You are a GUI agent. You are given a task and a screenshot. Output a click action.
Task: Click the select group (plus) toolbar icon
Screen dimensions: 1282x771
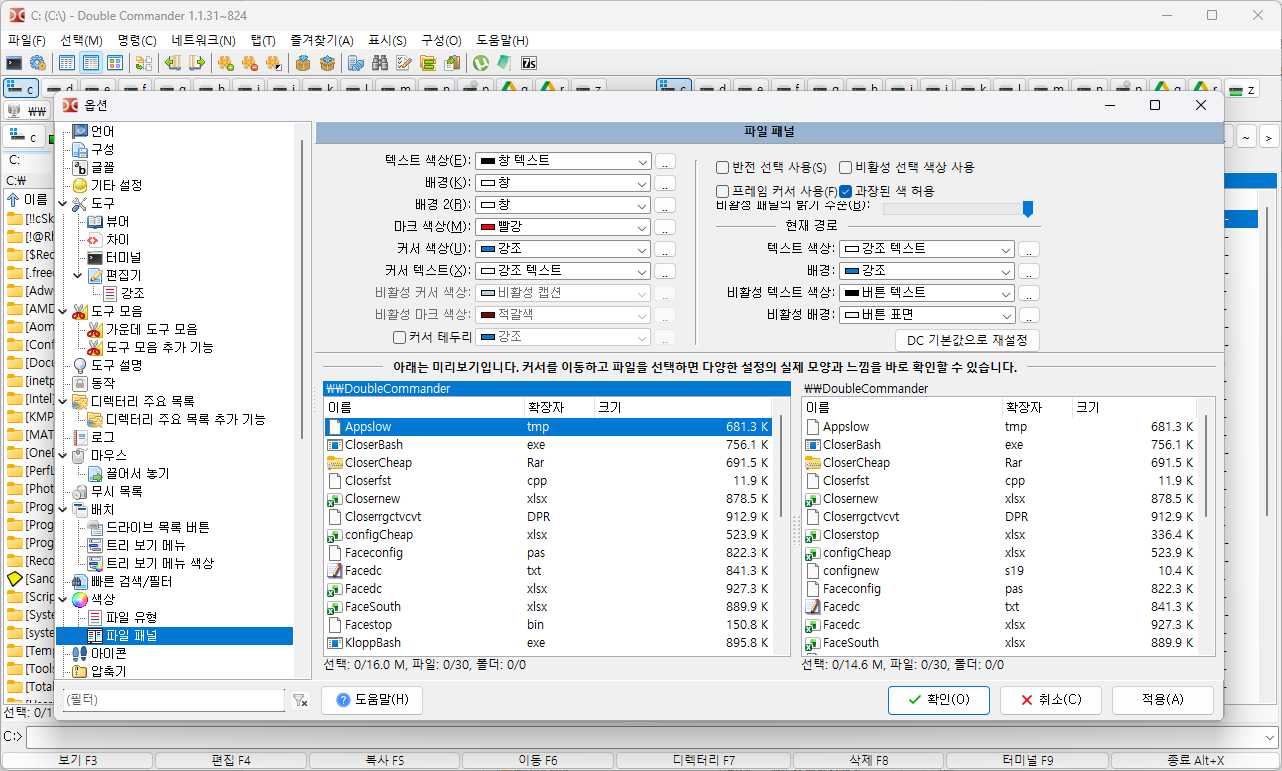[226, 63]
